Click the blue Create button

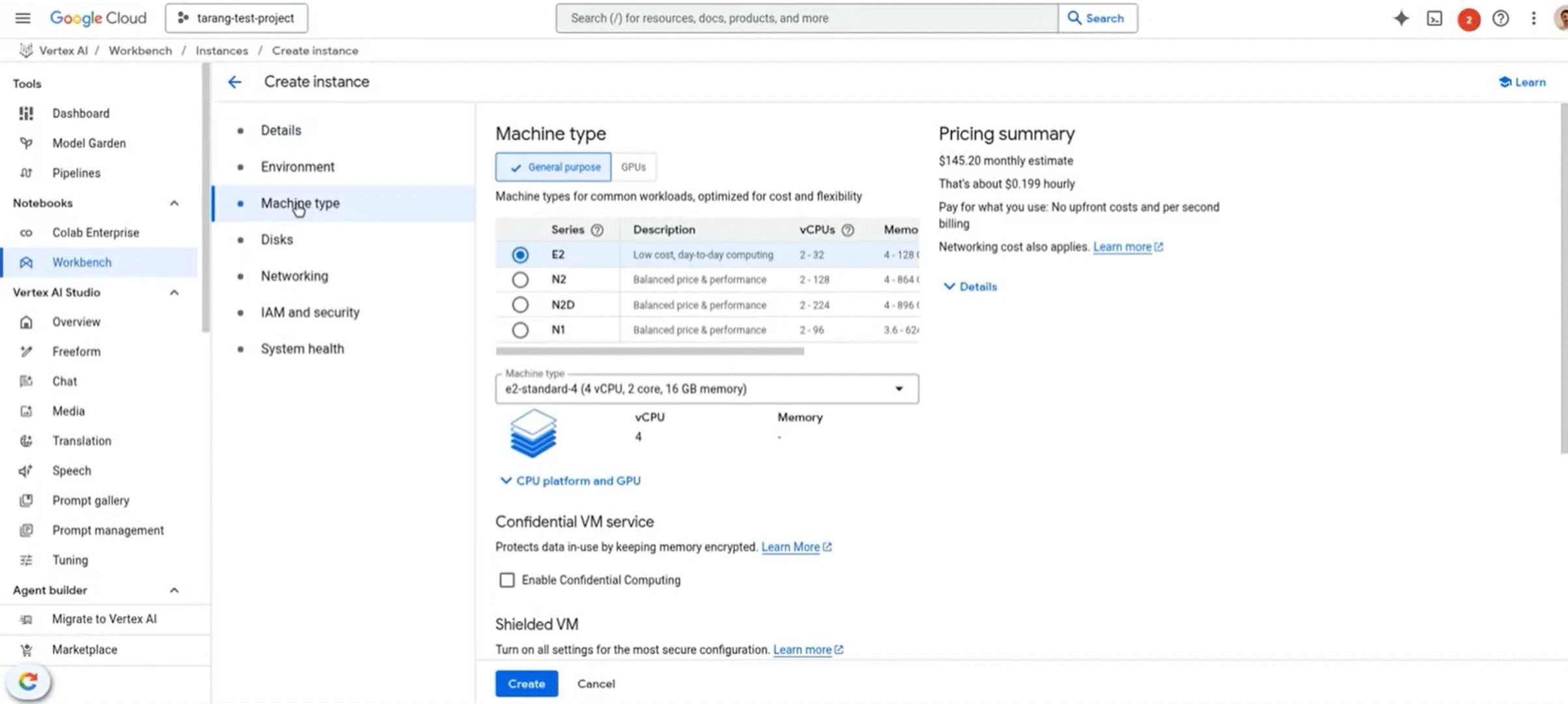[526, 683]
